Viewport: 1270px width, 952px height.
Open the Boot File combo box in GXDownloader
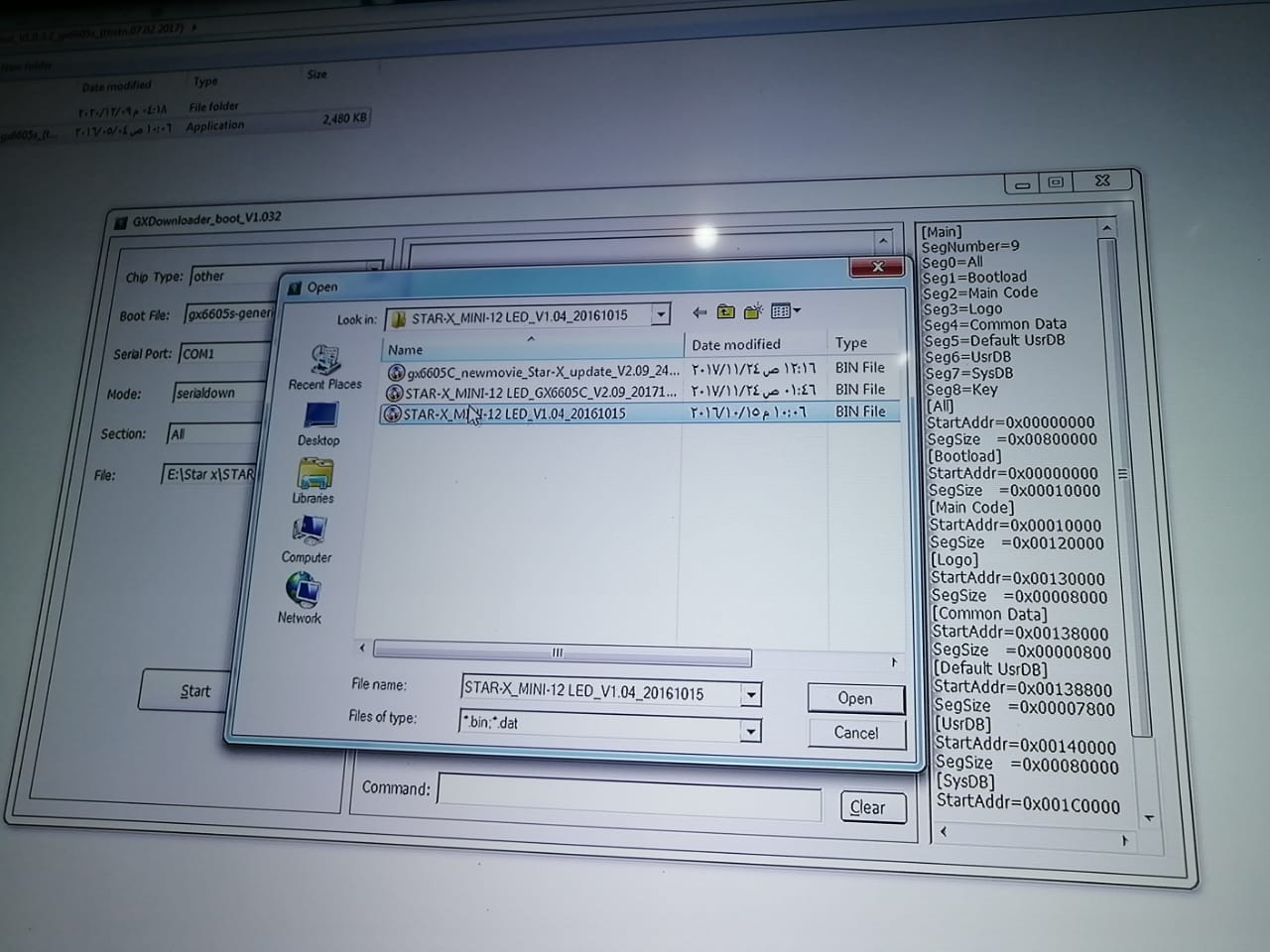point(231,313)
